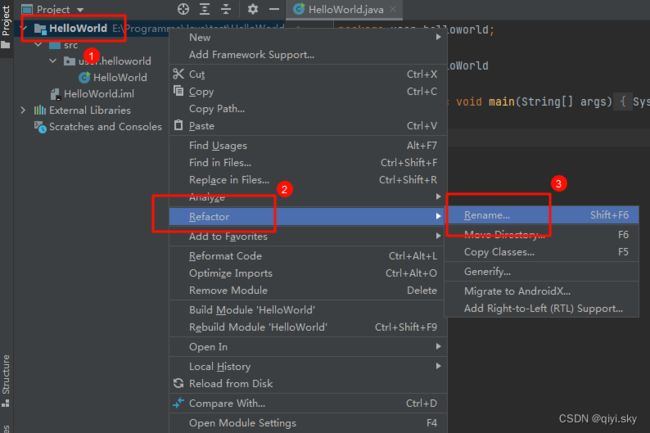Click the HelloWorld class icon in tree
Screen dimensions: 650x433
coord(85,77)
